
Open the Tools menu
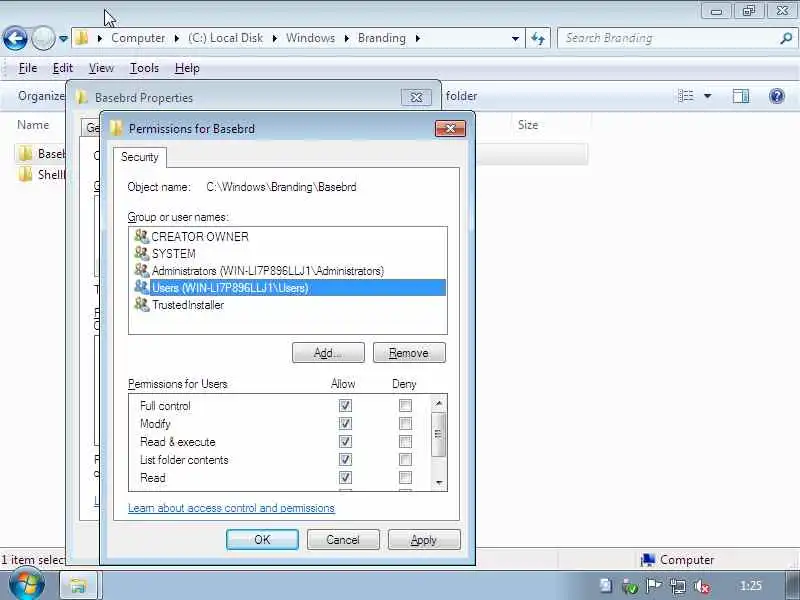pyautogui.click(x=144, y=68)
